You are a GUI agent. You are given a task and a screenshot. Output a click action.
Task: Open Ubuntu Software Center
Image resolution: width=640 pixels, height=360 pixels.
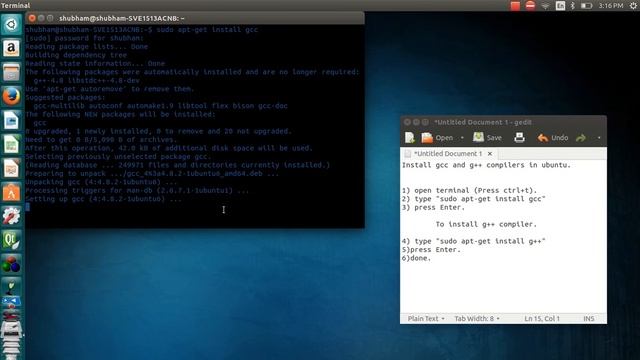click(11, 192)
